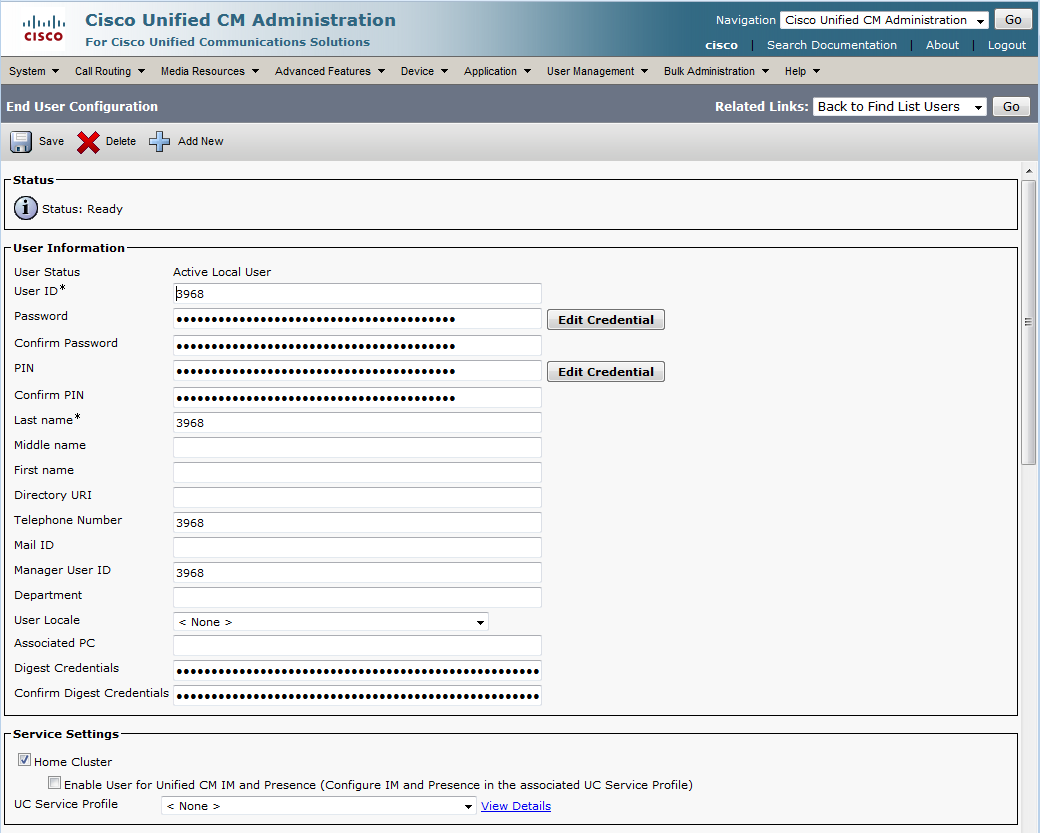Toggle the Home Cluster checkbox
1040x833 pixels.
click(x=25, y=761)
